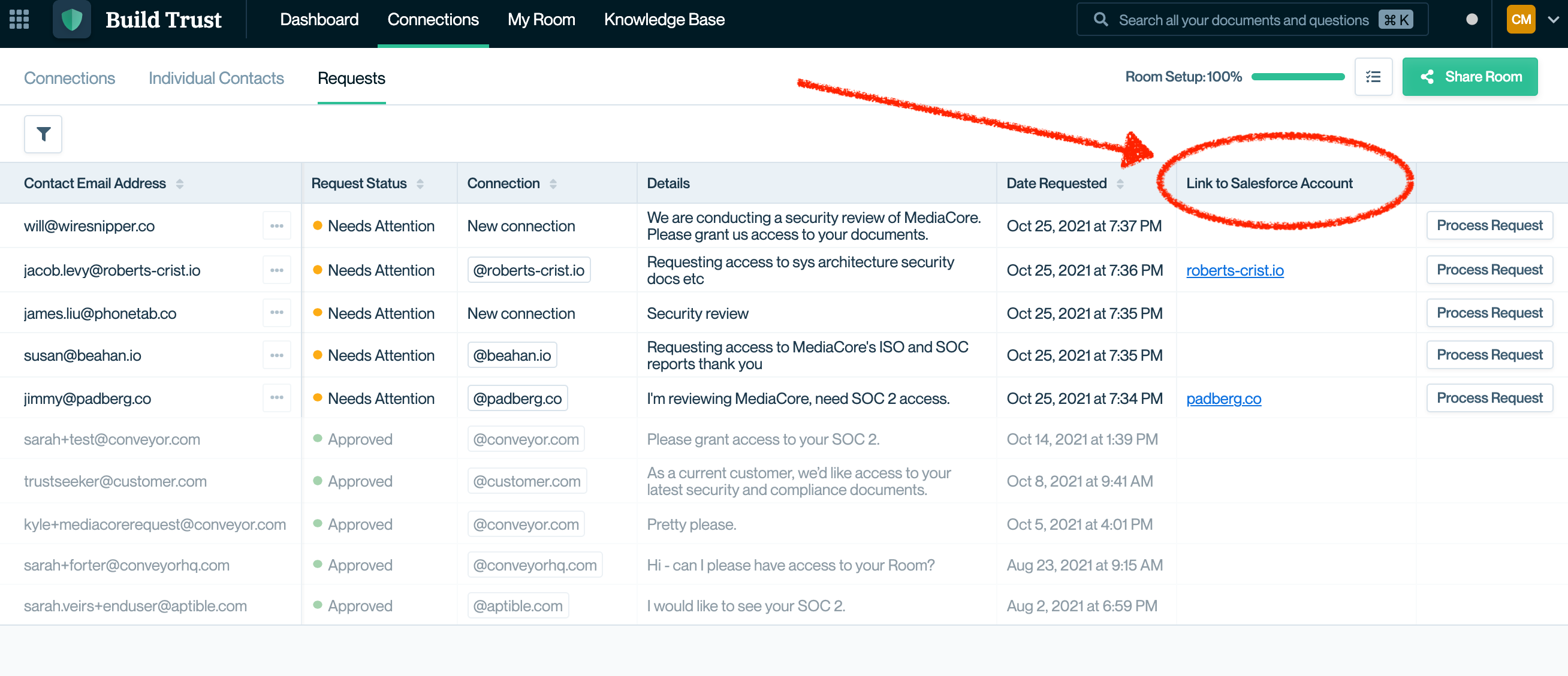Select email sarah.veirs+enduser@aptible.com
Viewport: 1568px width, 676px height.
[135, 606]
